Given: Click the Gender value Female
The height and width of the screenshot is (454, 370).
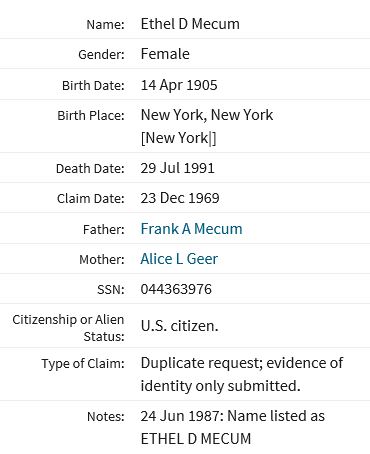Looking at the screenshot, I should 165,54.
